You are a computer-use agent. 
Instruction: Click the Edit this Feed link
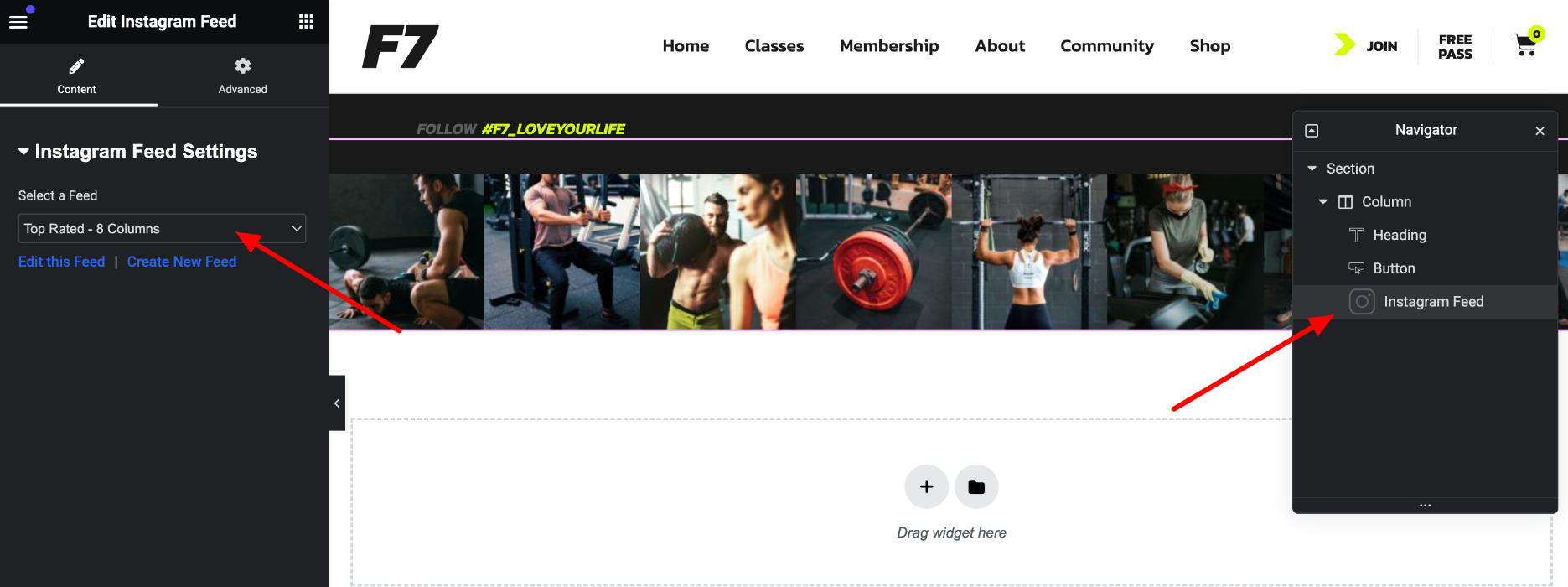[x=61, y=262]
